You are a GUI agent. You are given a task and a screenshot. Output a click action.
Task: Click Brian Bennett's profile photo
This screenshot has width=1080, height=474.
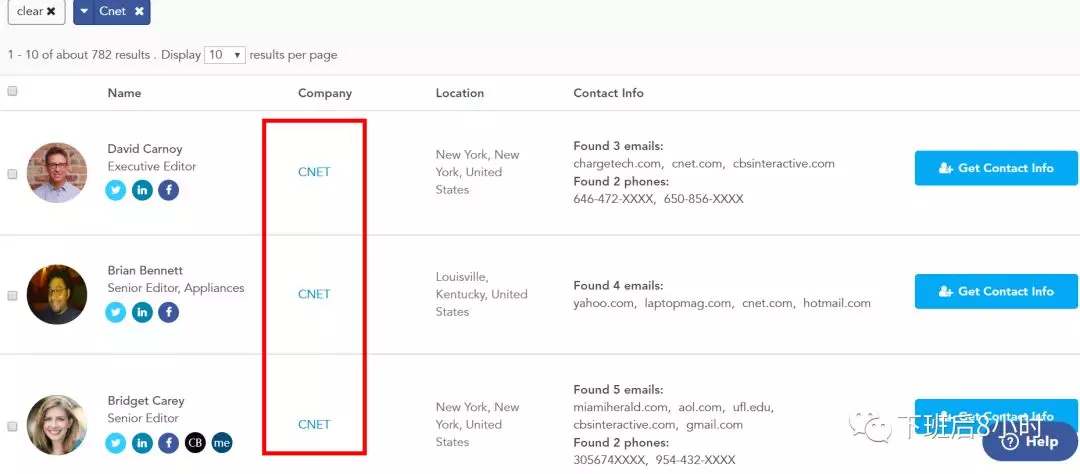[57, 294]
